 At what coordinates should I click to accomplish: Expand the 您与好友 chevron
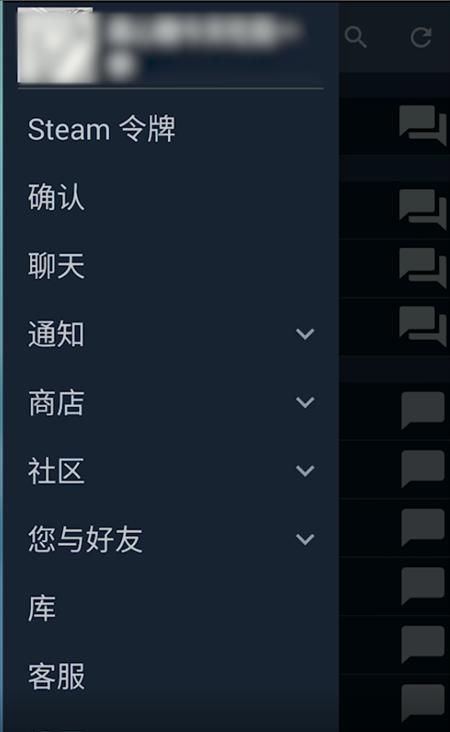click(x=305, y=539)
